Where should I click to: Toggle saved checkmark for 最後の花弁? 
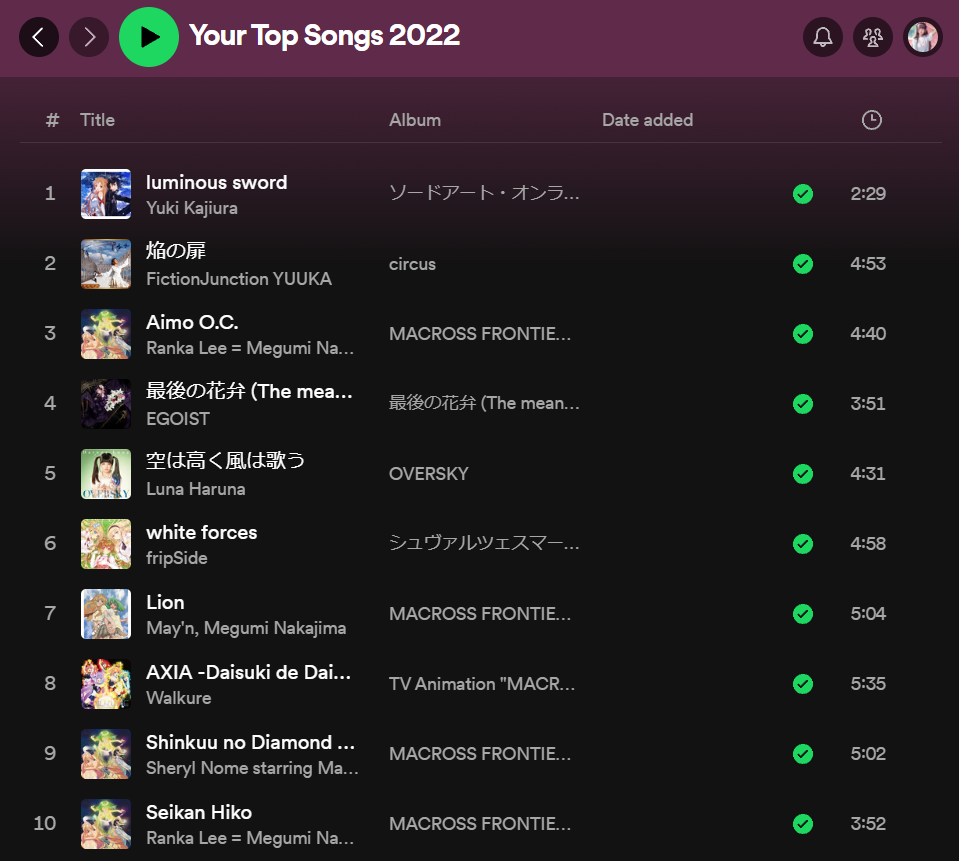(x=802, y=404)
